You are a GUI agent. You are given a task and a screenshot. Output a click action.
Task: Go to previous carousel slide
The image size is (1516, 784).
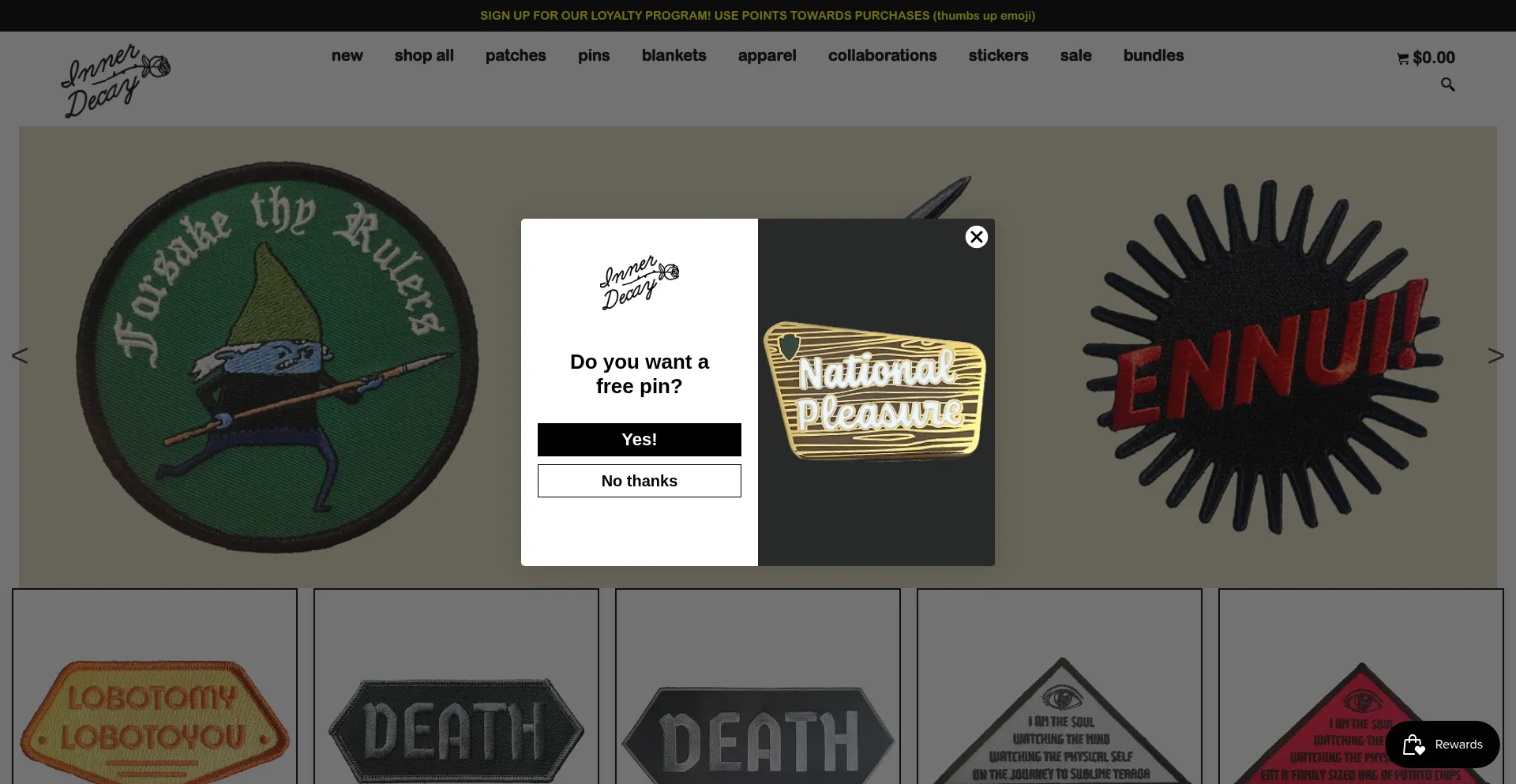click(x=20, y=356)
